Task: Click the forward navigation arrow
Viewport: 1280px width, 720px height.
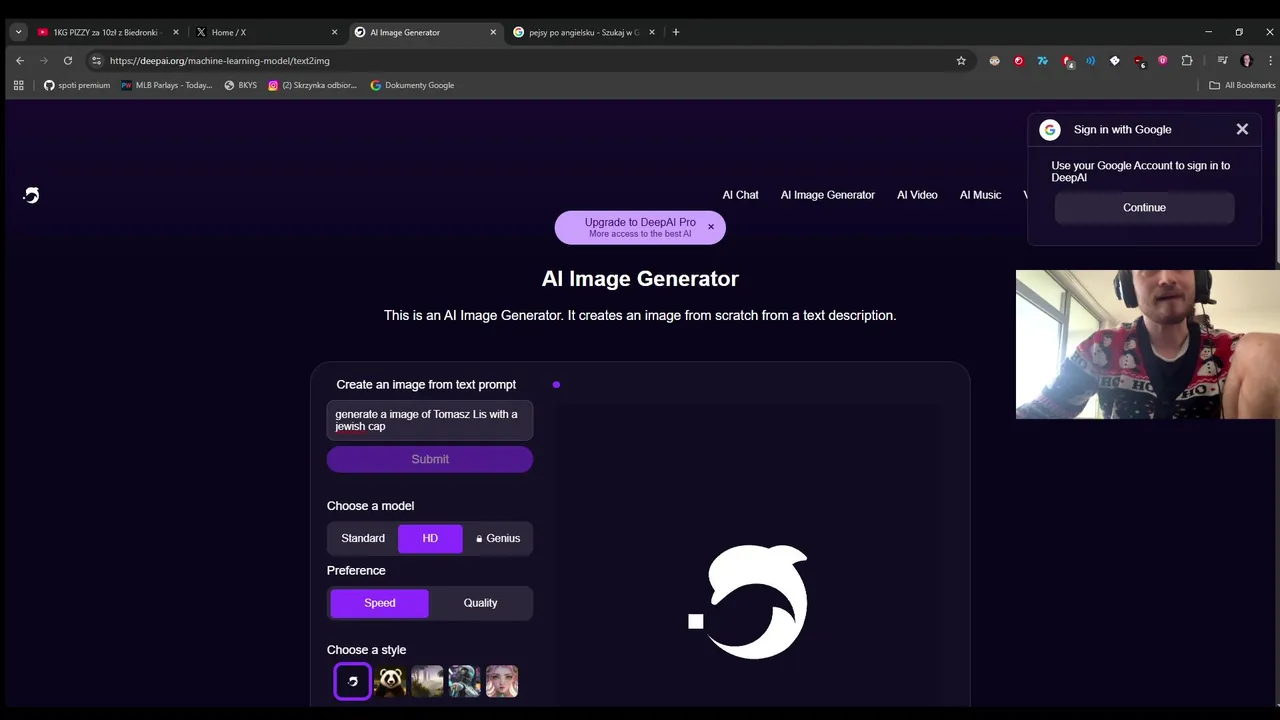Action: click(x=44, y=60)
